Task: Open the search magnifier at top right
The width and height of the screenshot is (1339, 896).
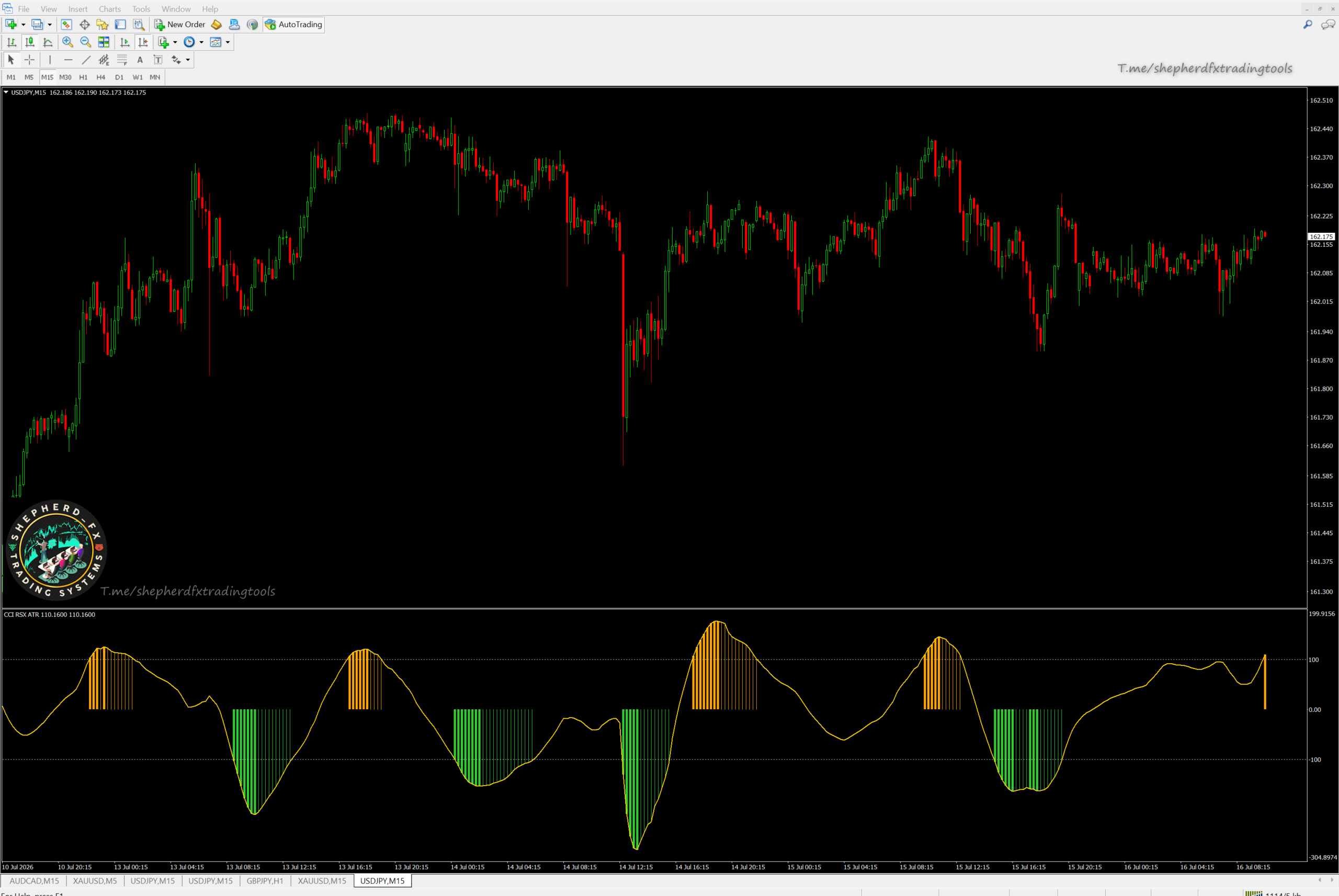Action: pyautogui.click(x=1308, y=25)
